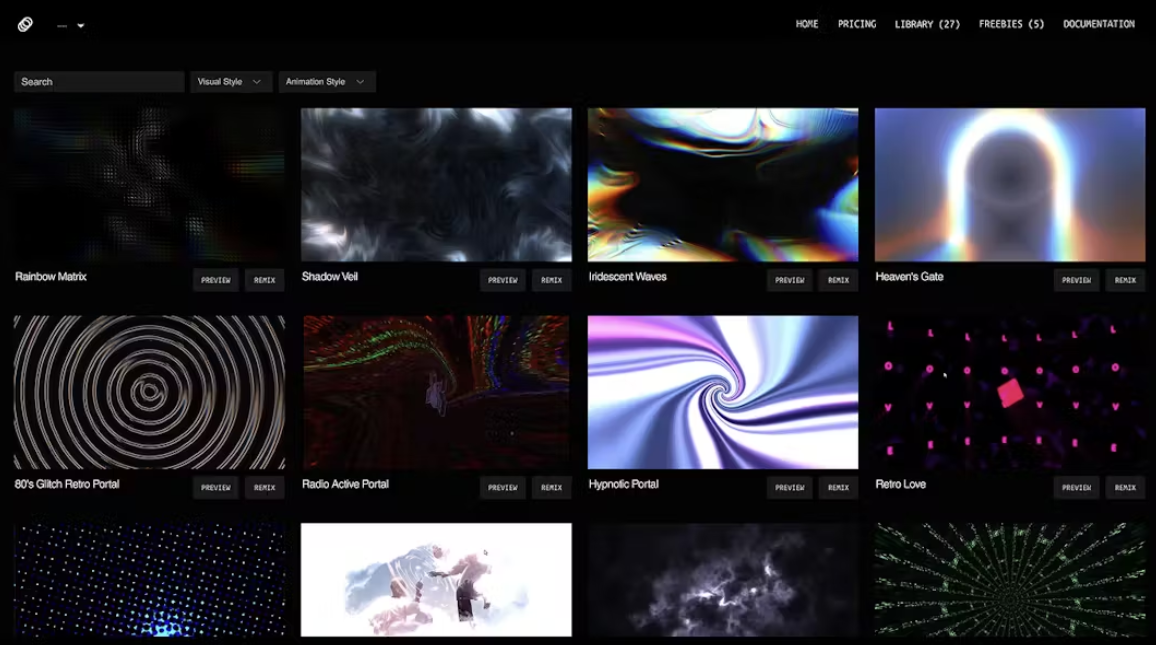The image size is (1156, 645).
Task: Preview the 80's Glitch Retro Portal
Action: [216, 487]
